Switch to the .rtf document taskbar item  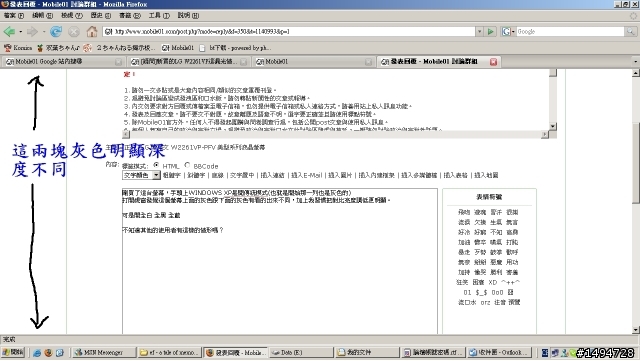[x=432, y=352]
